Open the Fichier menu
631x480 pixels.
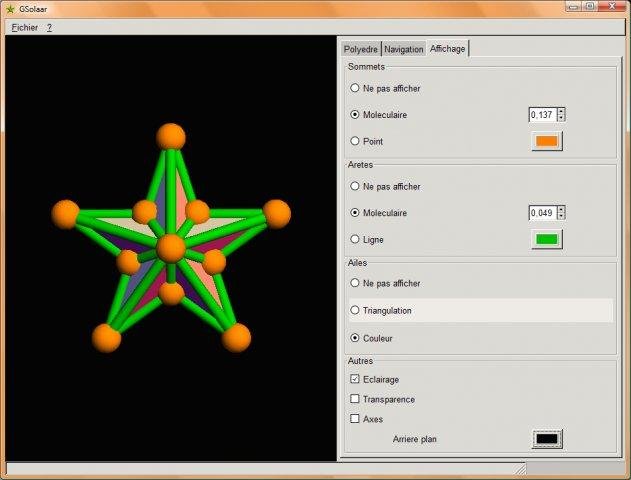24,27
